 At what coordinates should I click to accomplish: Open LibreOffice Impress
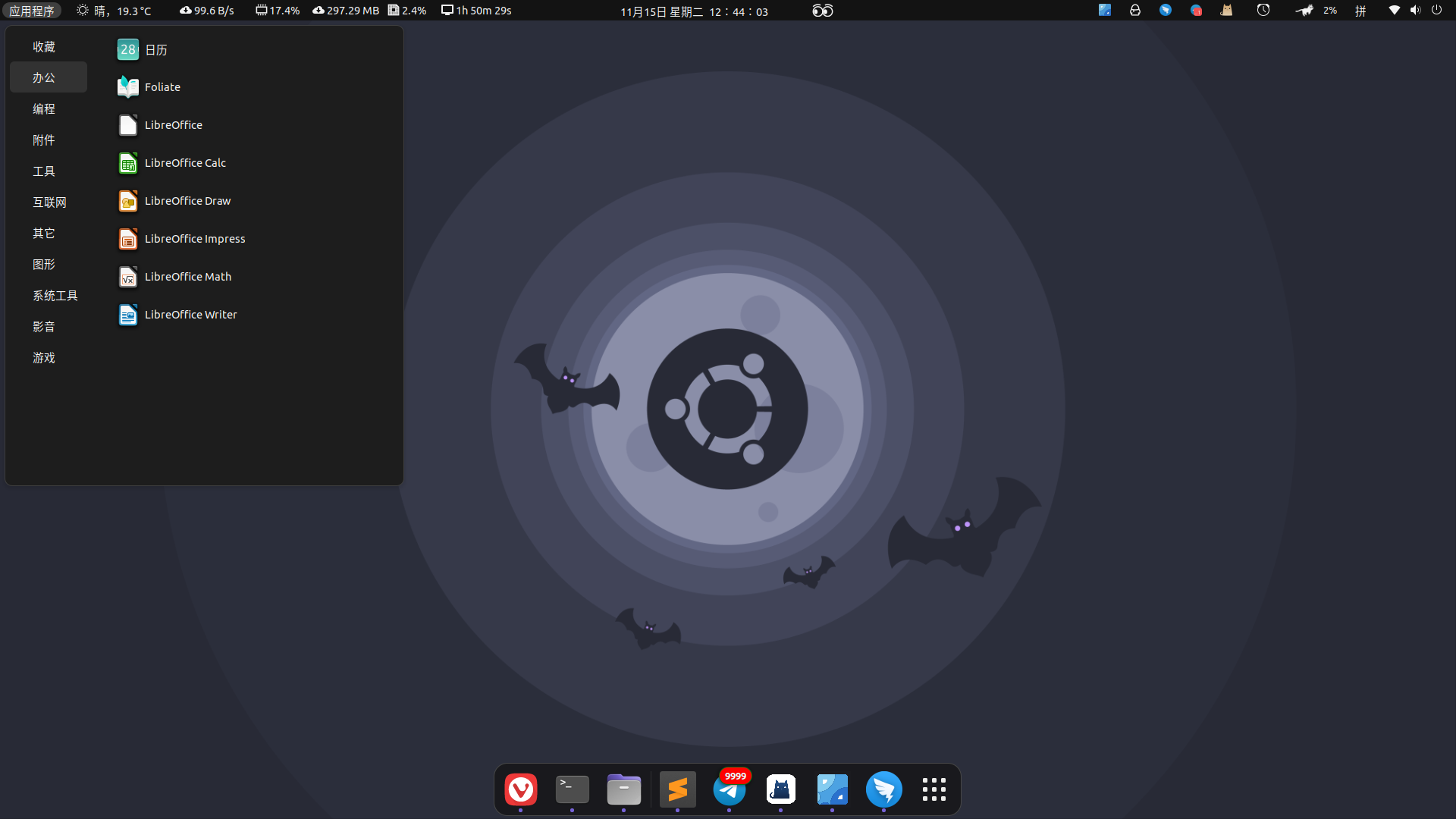(x=194, y=239)
